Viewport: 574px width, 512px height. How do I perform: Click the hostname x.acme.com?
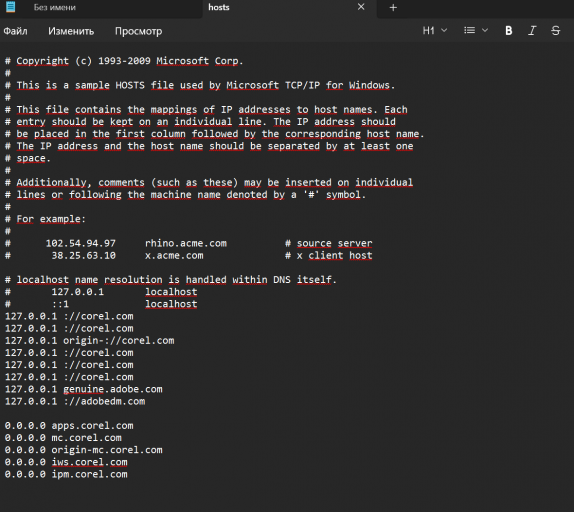[174, 255]
